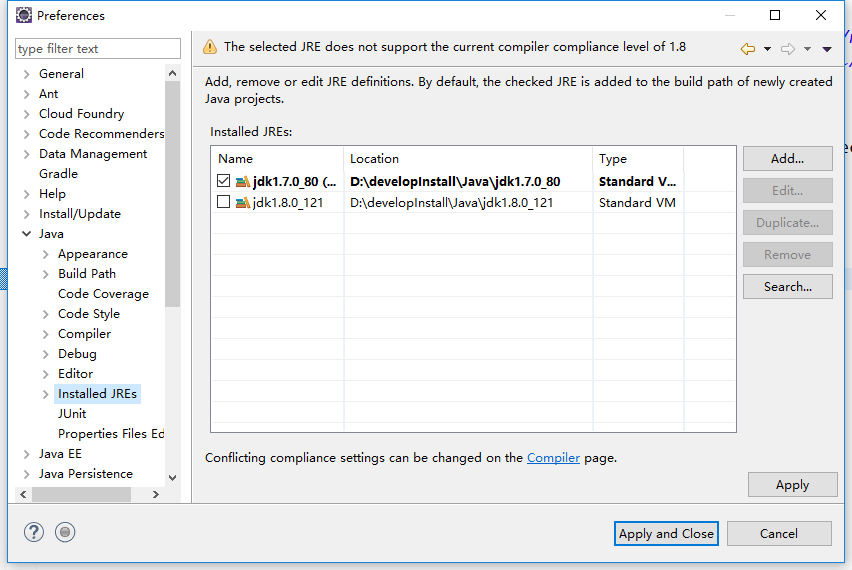Sort by the Name column header

click(x=277, y=159)
